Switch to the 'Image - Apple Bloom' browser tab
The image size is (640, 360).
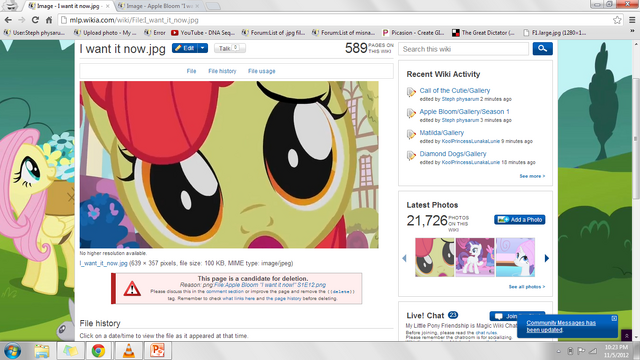[159, 6]
